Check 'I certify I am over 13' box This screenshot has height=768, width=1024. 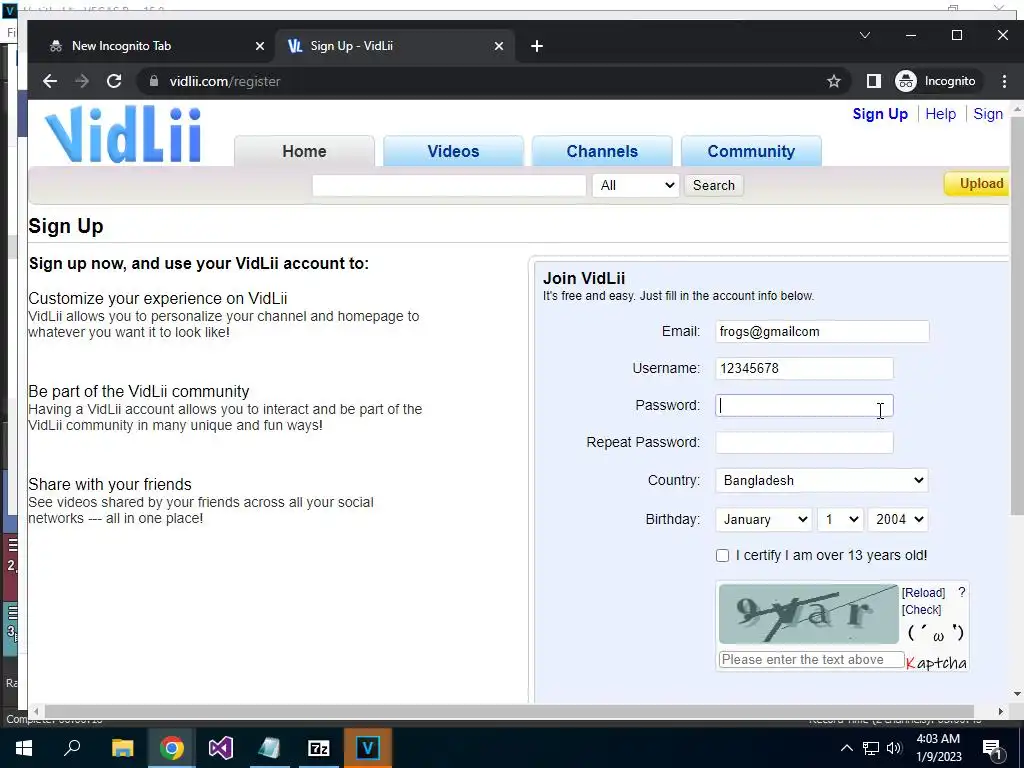(x=722, y=556)
